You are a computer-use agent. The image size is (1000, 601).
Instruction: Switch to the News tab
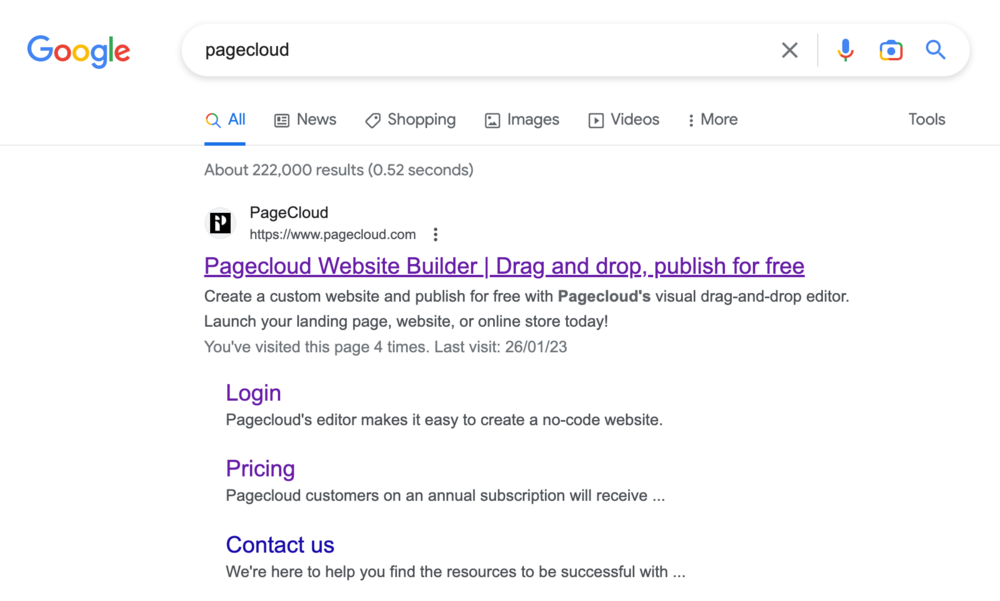305,120
